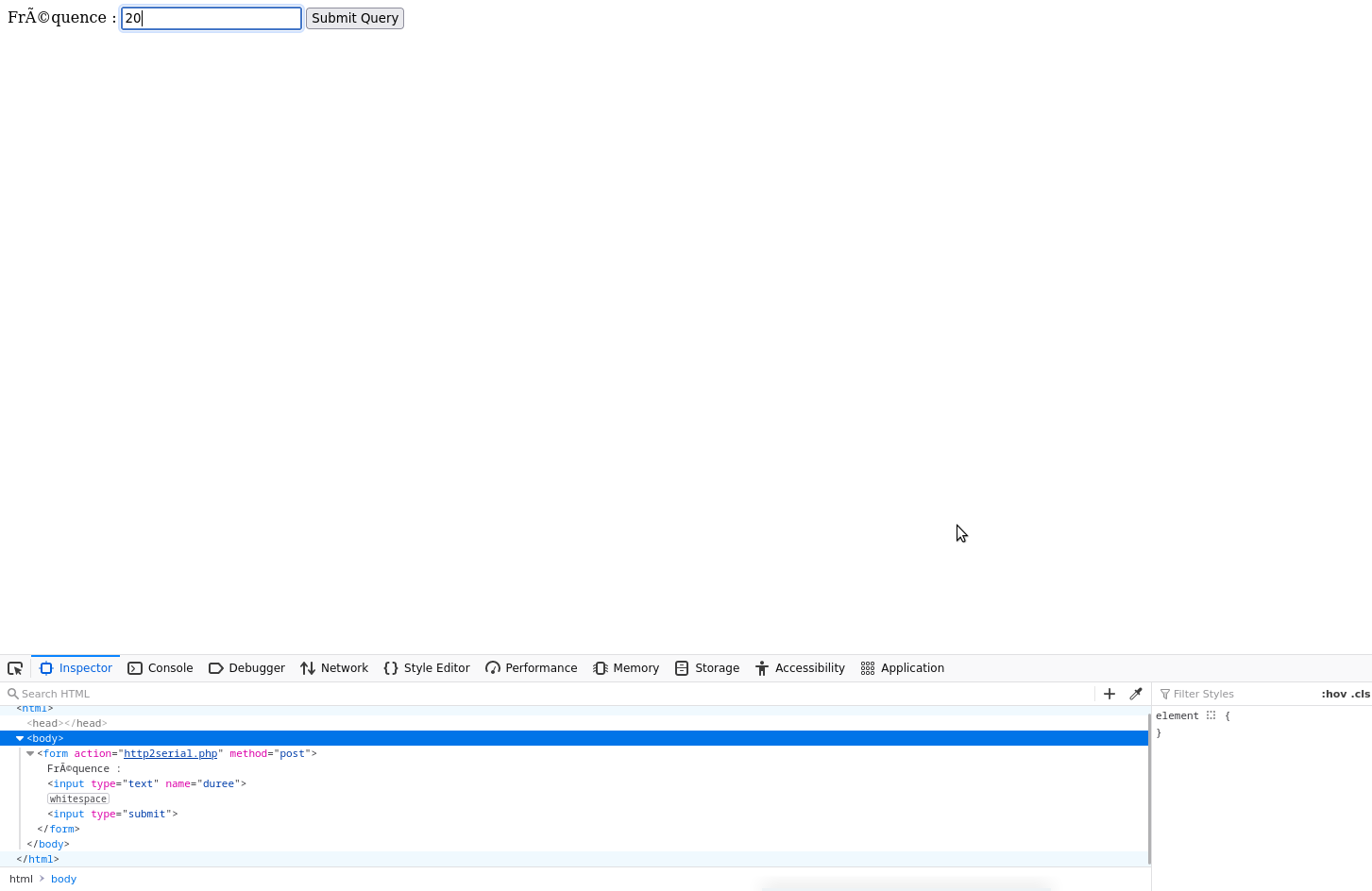Switch to the Network tab
The height and width of the screenshot is (891, 1372).
pos(334,668)
